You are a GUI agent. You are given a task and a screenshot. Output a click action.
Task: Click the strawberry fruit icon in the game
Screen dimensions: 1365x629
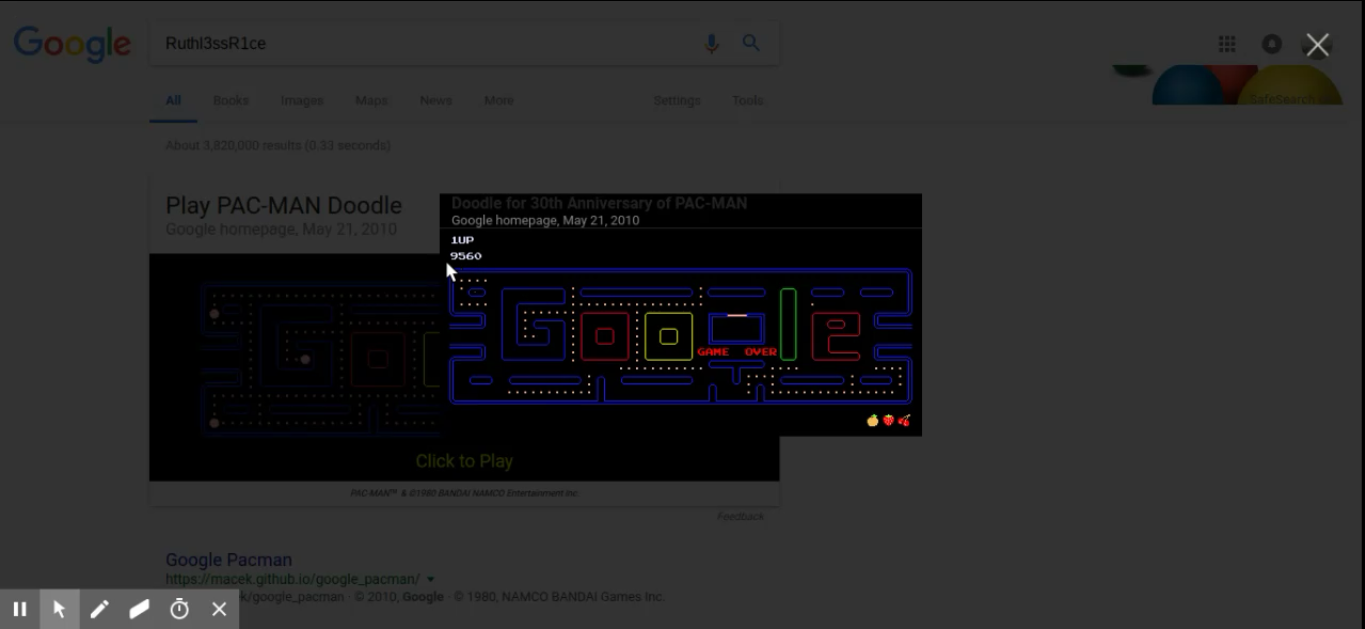[888, 420]
